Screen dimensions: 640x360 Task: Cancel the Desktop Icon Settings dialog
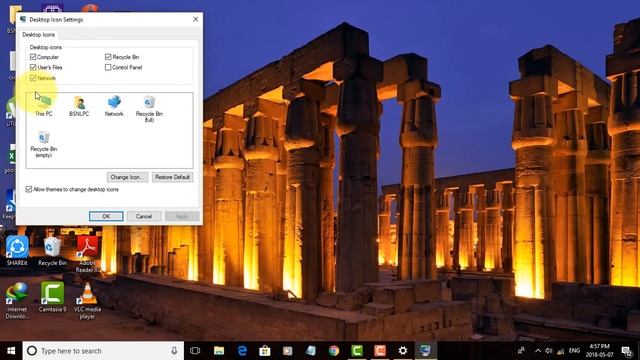tap(144, 216)
